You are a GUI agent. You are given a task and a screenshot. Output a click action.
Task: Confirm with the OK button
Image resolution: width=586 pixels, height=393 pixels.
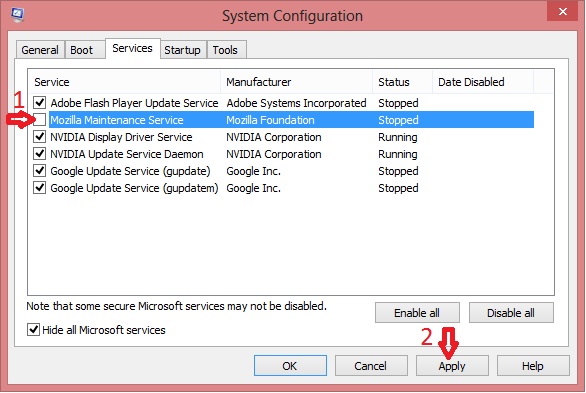290,366
